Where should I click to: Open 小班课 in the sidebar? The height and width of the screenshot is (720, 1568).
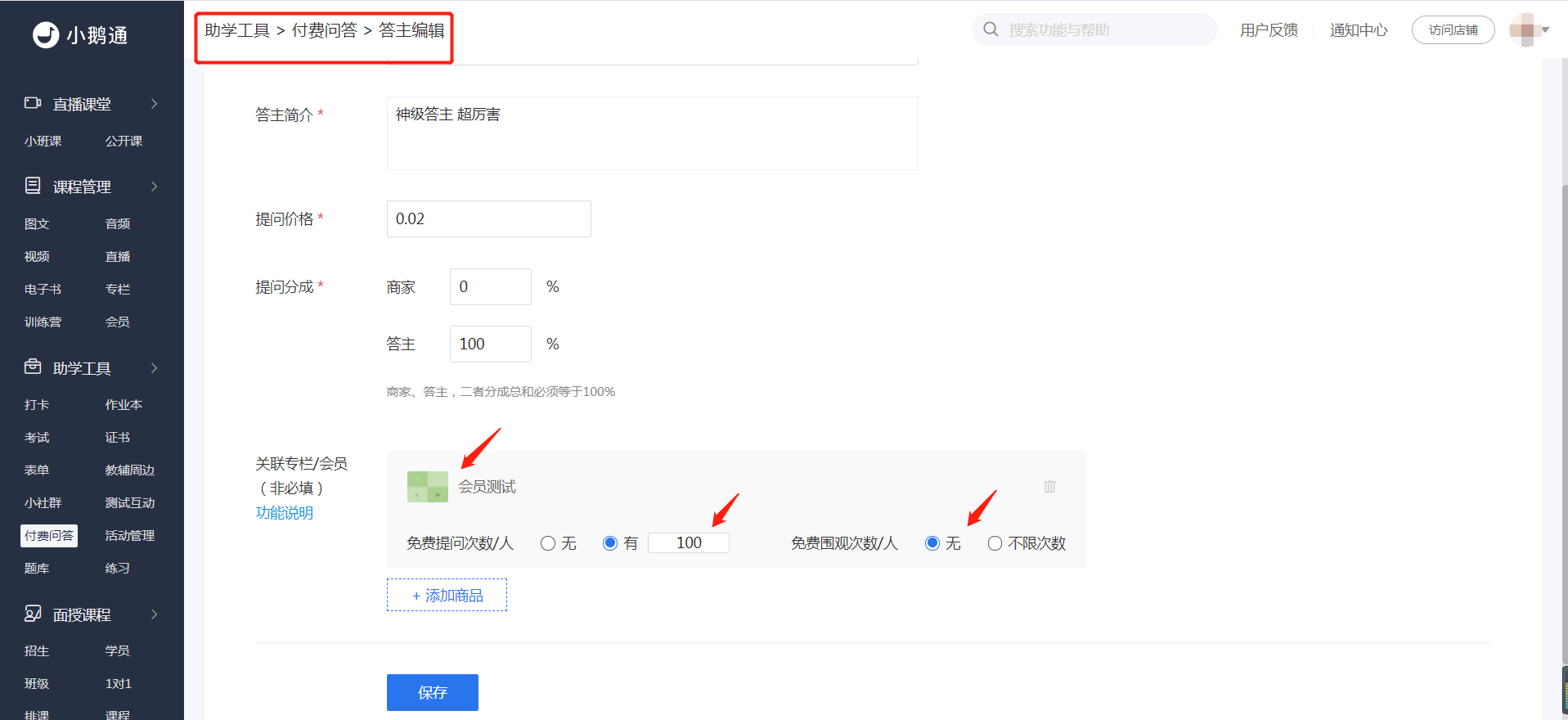coord(43,141)
